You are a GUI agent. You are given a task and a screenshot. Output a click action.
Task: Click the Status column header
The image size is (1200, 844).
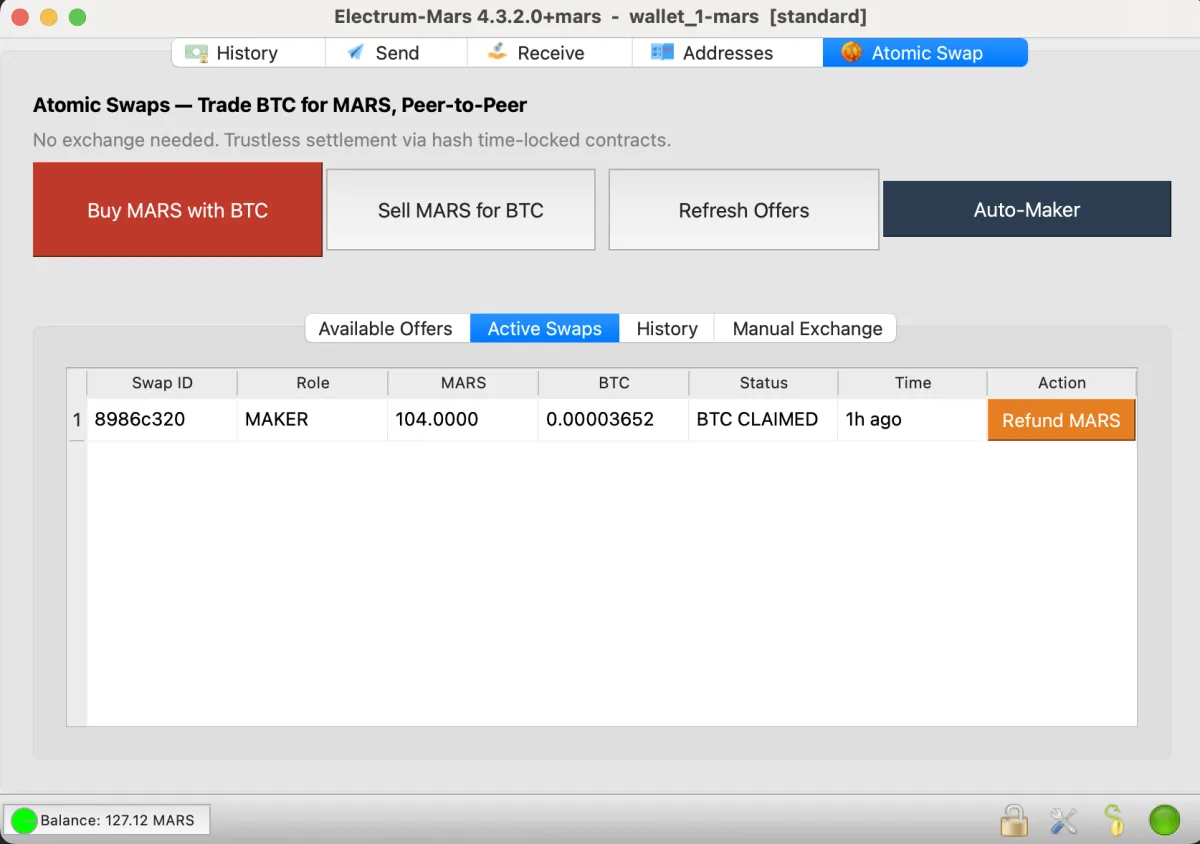coord(763,383)
